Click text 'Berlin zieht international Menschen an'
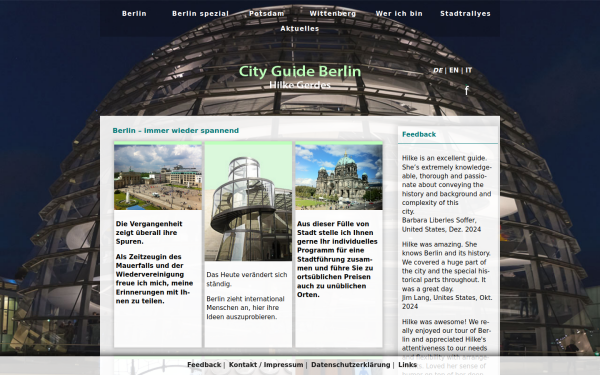600x375 pixels. tap(245, 308)
